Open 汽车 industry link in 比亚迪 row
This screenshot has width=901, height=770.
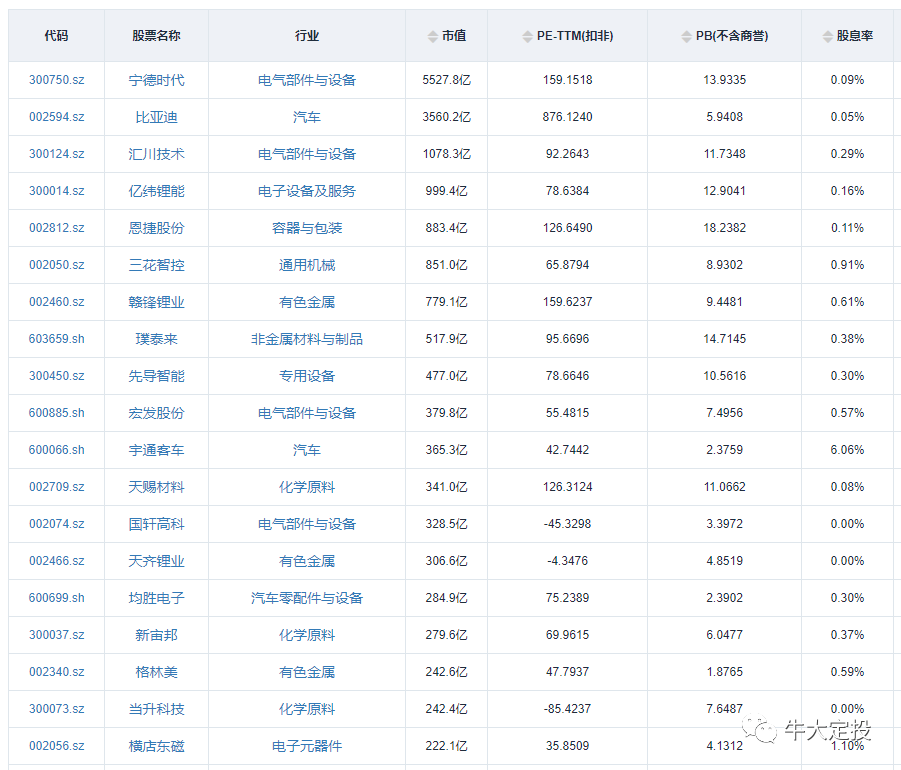(307, 117)
